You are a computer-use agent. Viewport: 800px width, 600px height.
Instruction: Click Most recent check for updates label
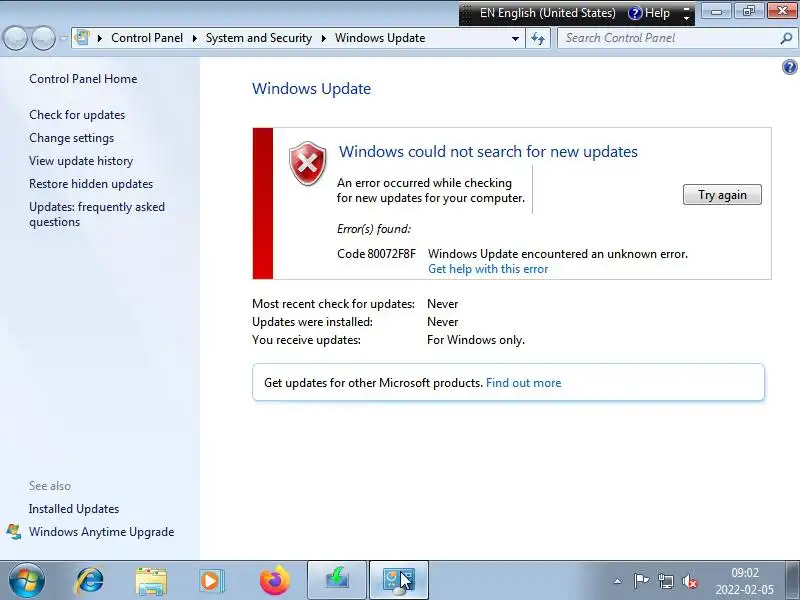(x=334, y=304)
